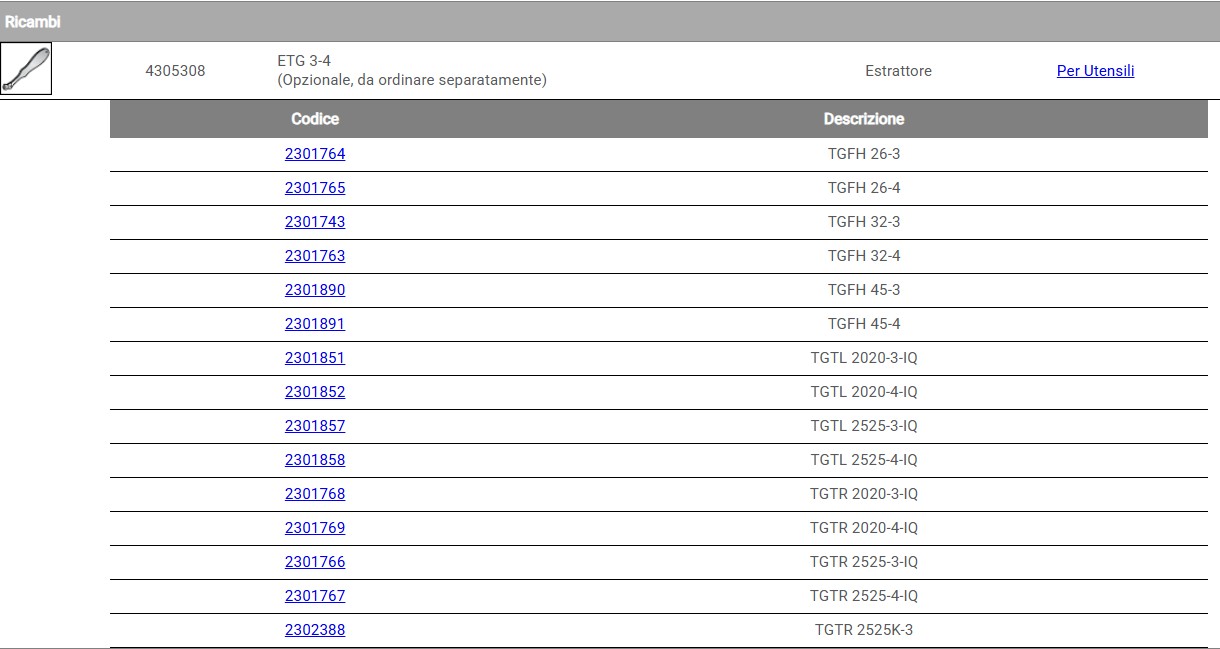1220x649 pixels.
Task: Open code 2301767 for TGTR 2525-4-IQ
Action: point(315,596)
